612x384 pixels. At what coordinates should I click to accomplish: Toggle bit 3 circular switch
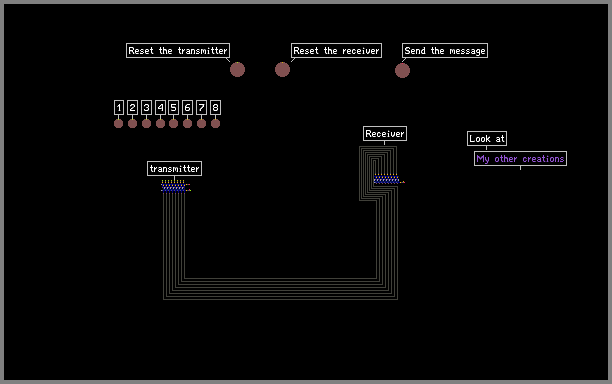146,124
